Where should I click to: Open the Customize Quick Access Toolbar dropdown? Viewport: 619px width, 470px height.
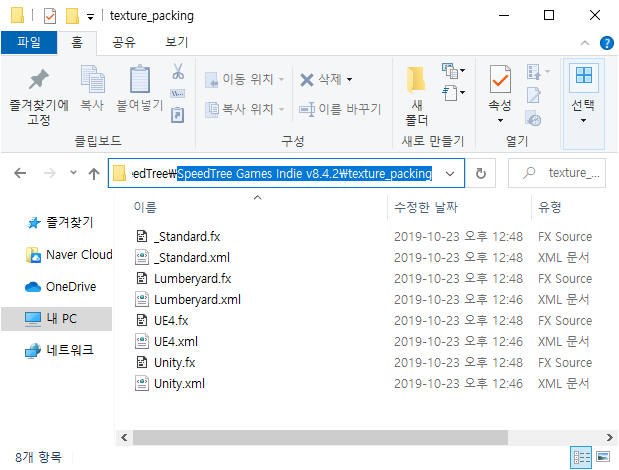[x=90, y=17]
